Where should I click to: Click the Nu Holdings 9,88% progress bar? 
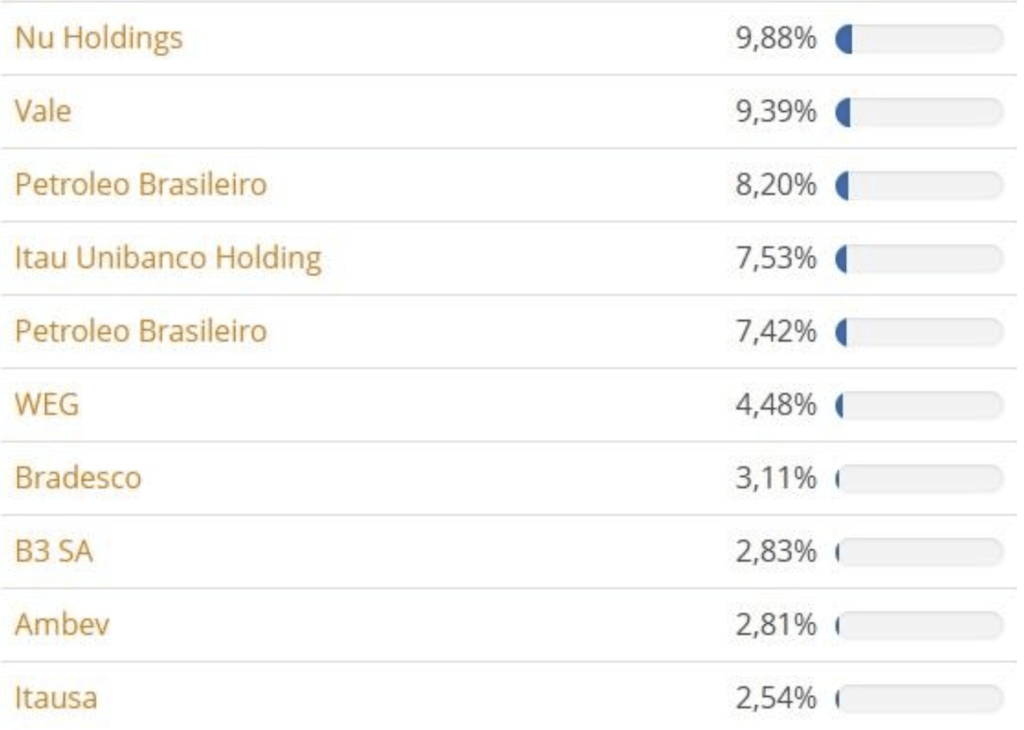point(919,39)
